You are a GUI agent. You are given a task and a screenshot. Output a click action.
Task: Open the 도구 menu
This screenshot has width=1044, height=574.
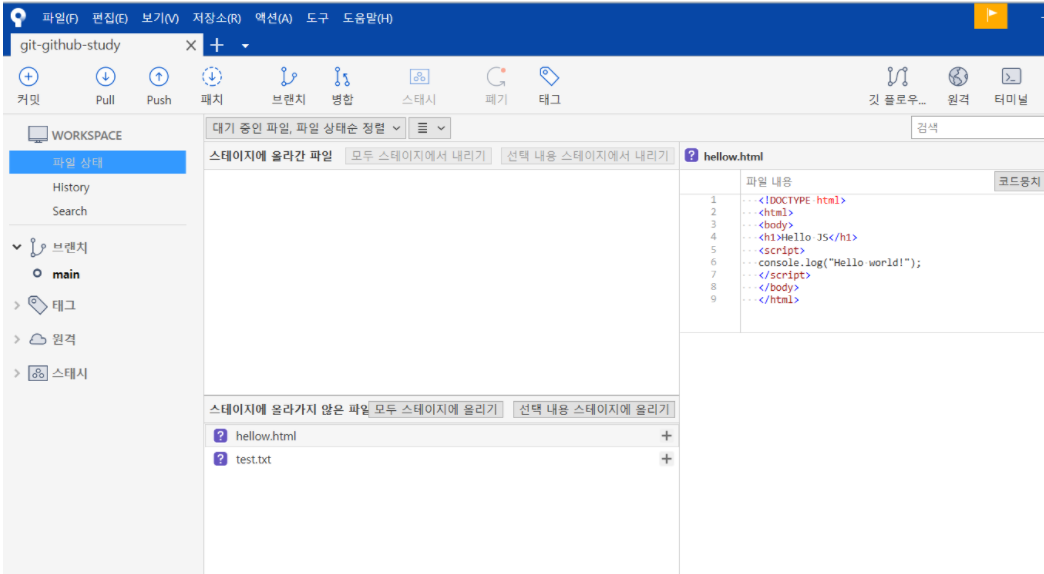point(318,18)
